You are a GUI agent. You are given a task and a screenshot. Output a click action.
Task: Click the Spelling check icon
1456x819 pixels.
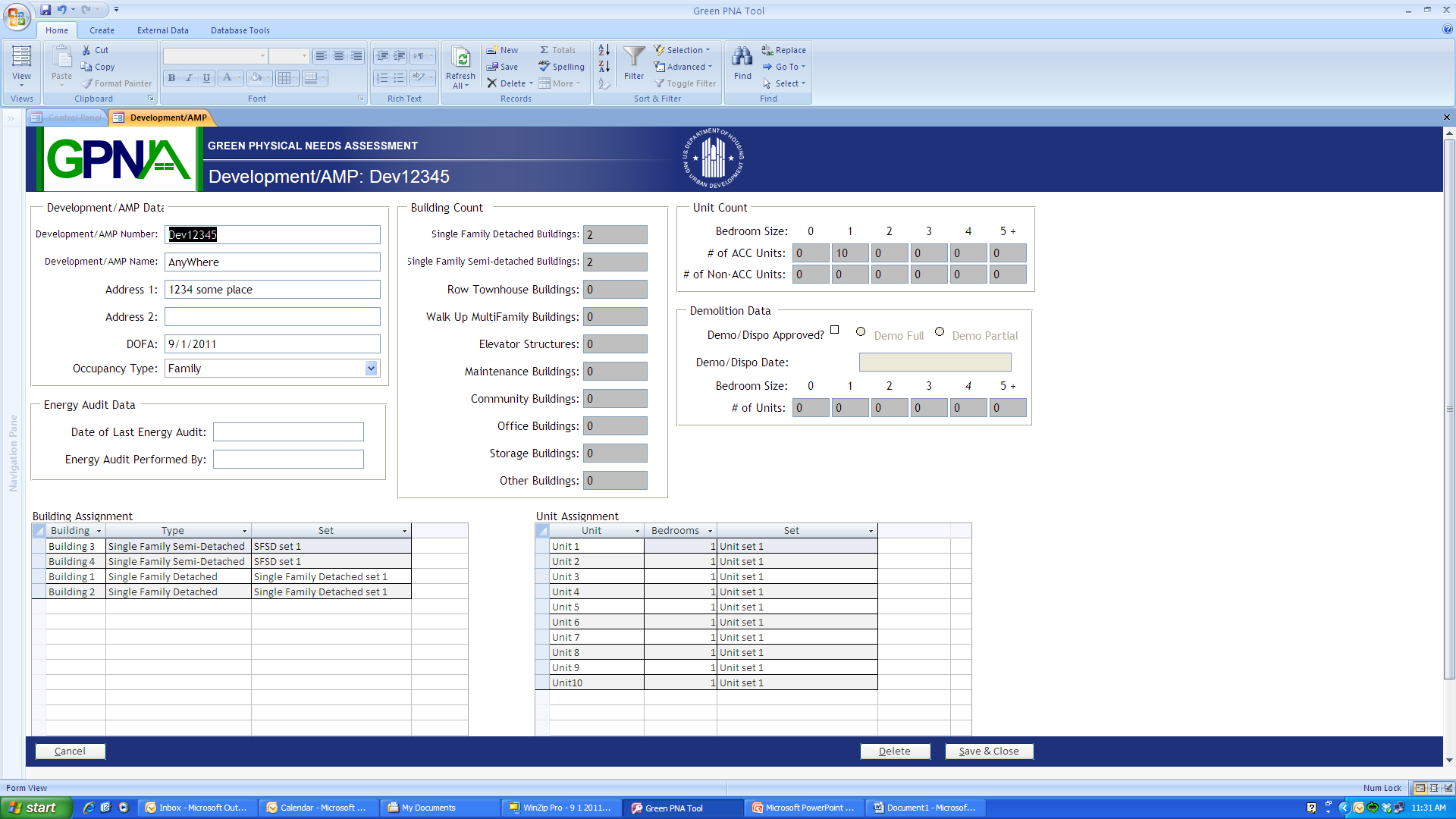click(544, 67)
